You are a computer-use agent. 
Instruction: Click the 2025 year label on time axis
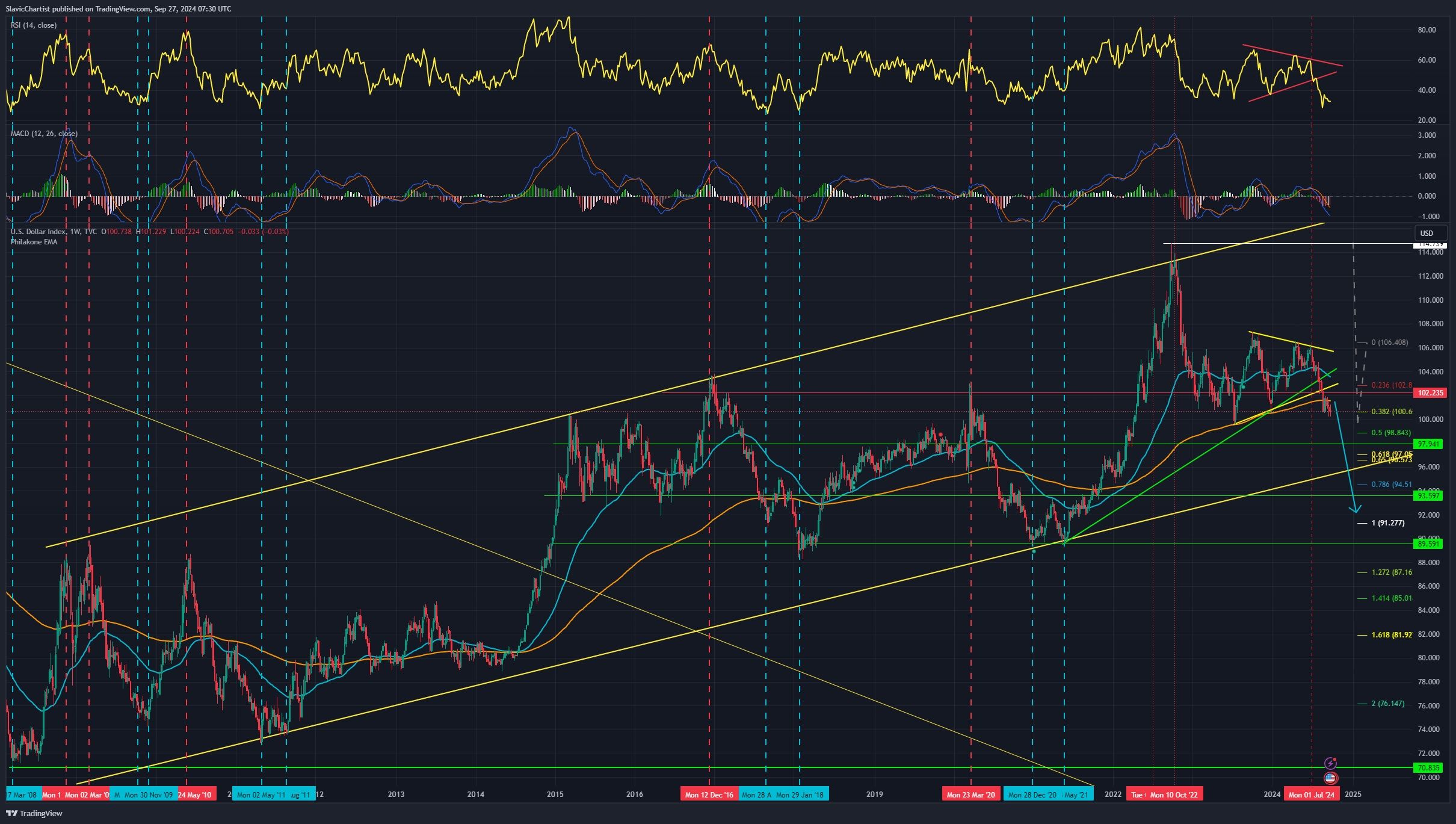[x=1353, y=795]
